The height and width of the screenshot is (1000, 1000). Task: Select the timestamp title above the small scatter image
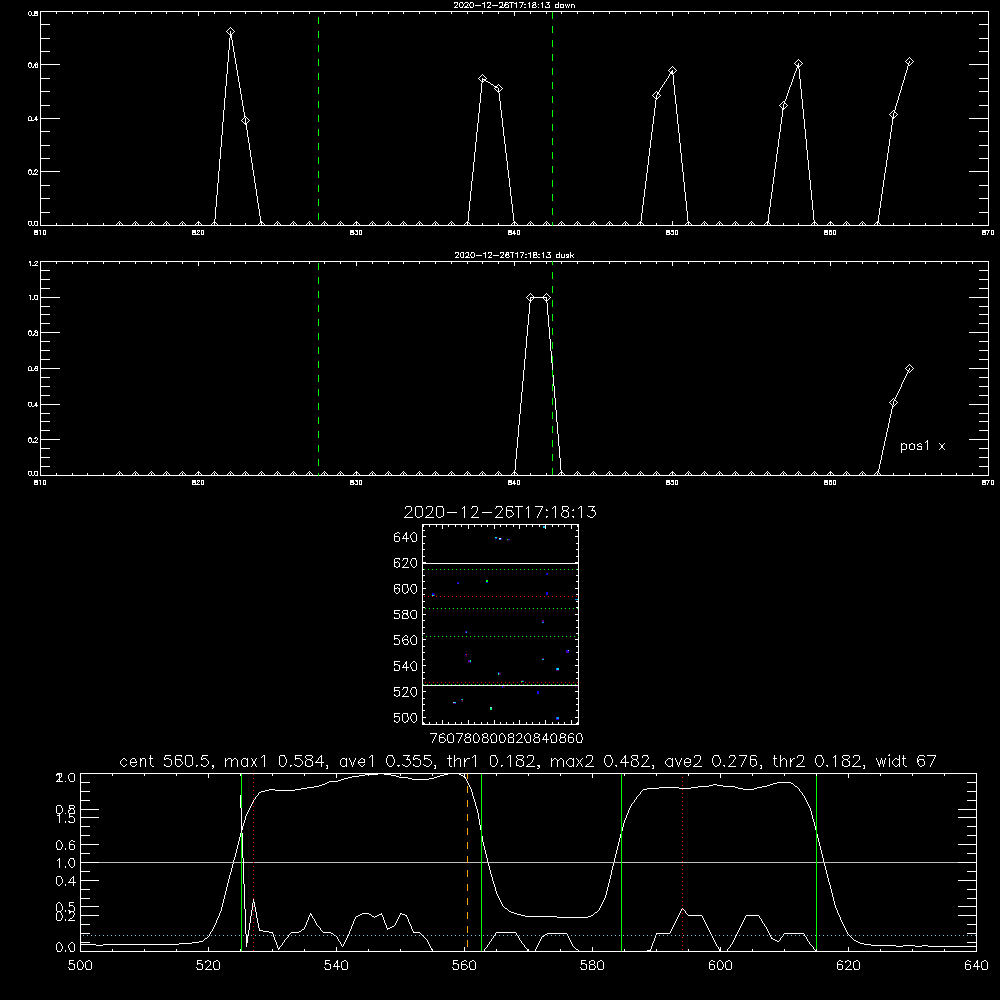(x=500, y=512)
